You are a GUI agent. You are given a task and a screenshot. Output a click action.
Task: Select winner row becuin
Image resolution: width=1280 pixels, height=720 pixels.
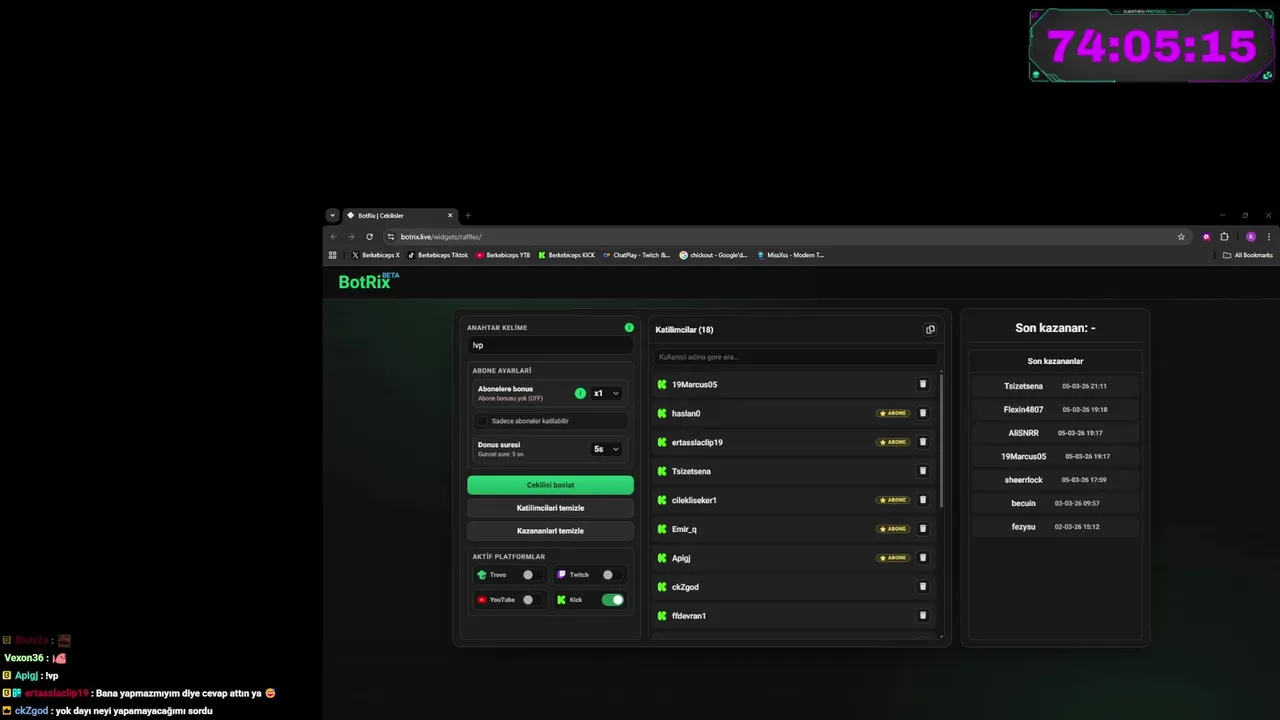(1055, 503)
